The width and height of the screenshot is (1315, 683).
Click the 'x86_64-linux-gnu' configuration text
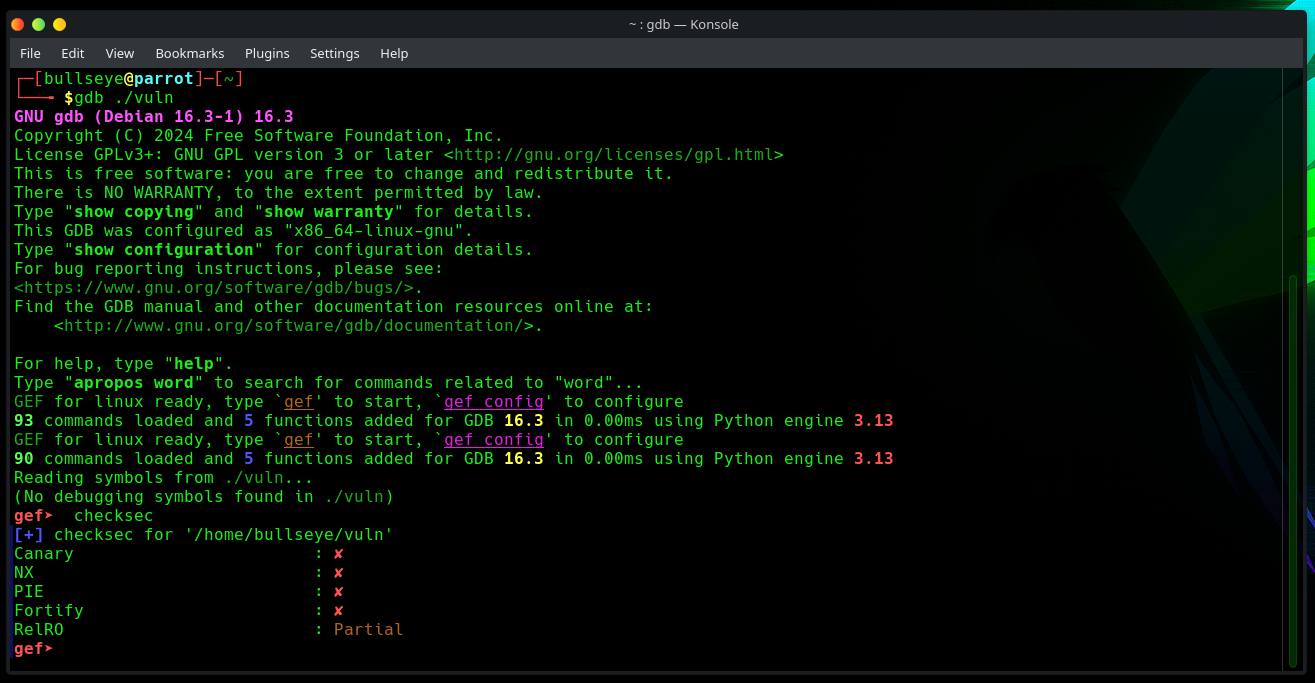point(374,231)
